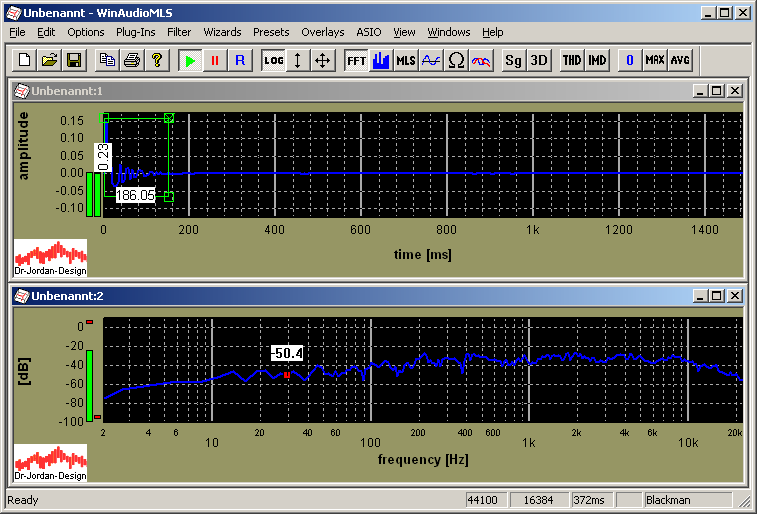Open the Wizards menu
The height and width of the screenshot is (514, 757).
(222, 32)
